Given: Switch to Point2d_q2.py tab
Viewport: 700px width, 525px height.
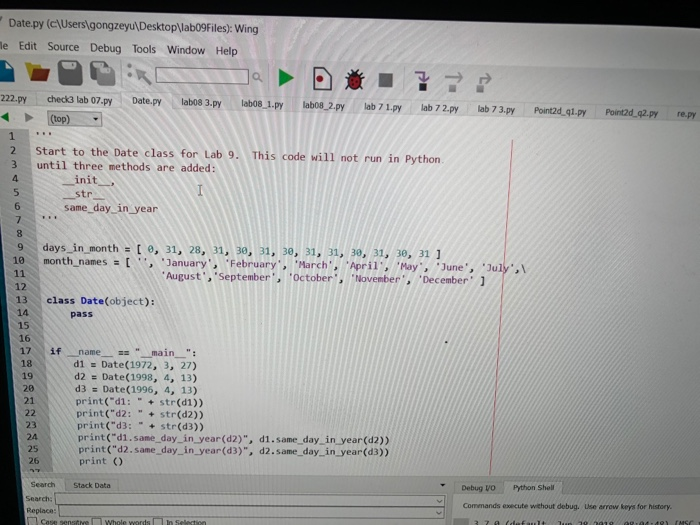Looking at the screenshot, I should click(631, 112).
